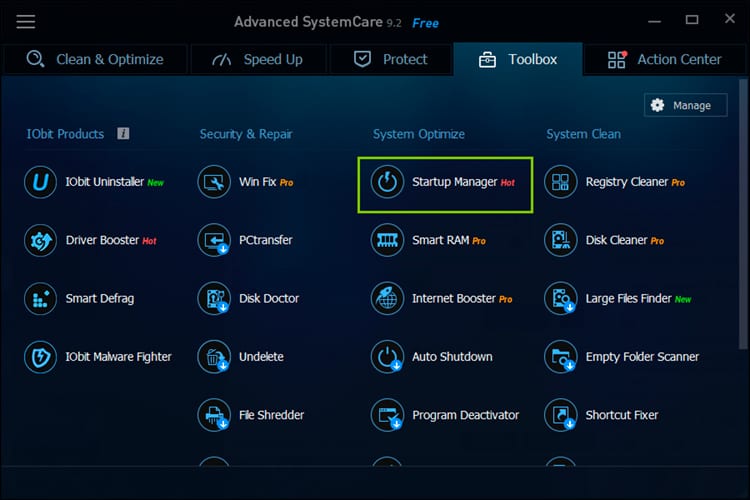The height and width of the screenshot is (500, 750).
Task: Click the Smart Defrag label
Action: tap(99, 299)
